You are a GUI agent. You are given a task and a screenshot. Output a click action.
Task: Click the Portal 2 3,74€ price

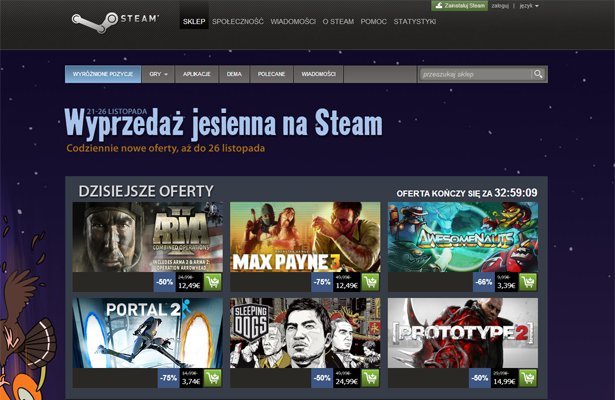pos(191,382)
